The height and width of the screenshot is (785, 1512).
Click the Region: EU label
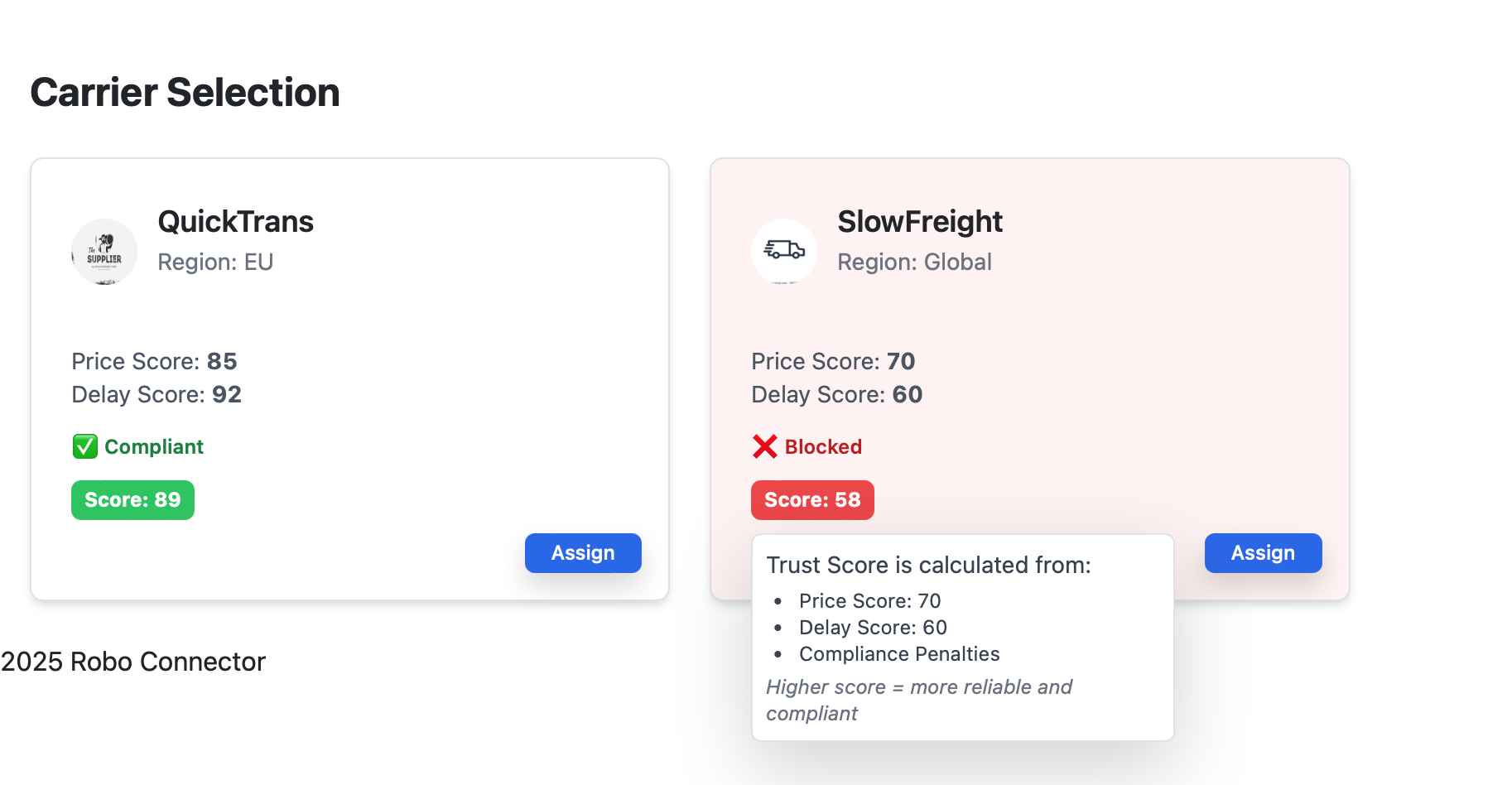[215, 262]
